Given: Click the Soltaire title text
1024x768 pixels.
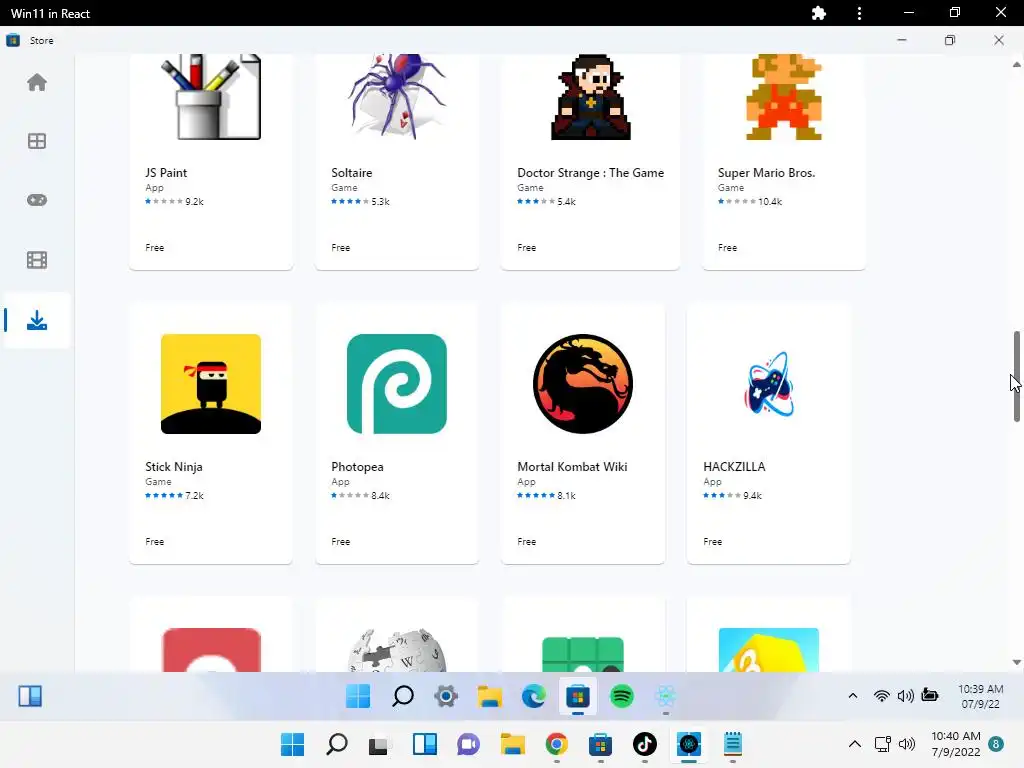Looking at the screenshot, I should pos(351,173).
